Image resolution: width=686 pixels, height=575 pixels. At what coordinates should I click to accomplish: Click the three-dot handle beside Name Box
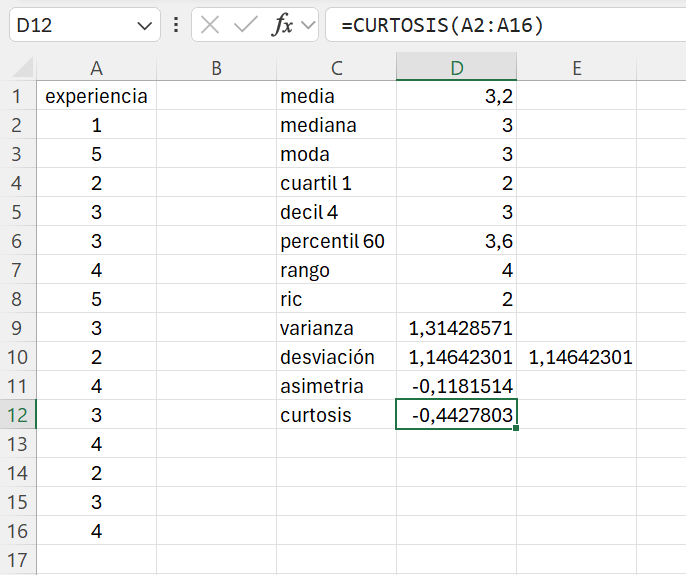(x=176, y=25)
